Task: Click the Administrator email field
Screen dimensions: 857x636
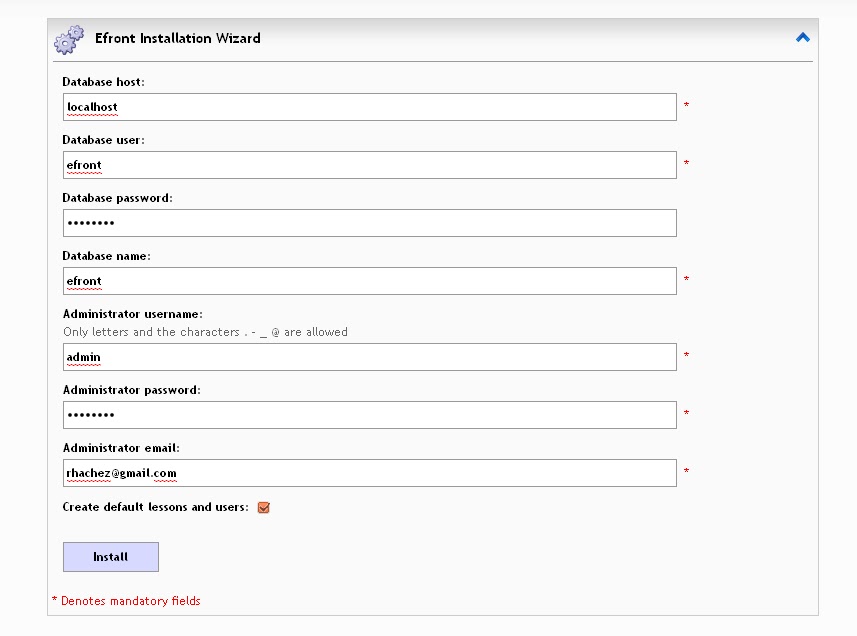Action: [x=369, y=473]
